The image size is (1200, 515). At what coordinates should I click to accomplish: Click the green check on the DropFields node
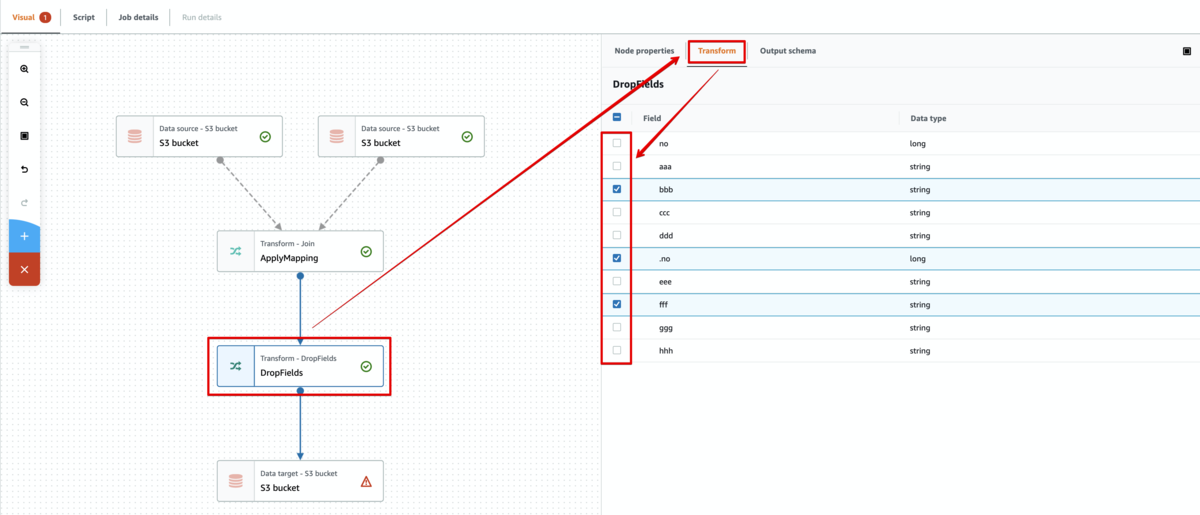pos(366,367)
